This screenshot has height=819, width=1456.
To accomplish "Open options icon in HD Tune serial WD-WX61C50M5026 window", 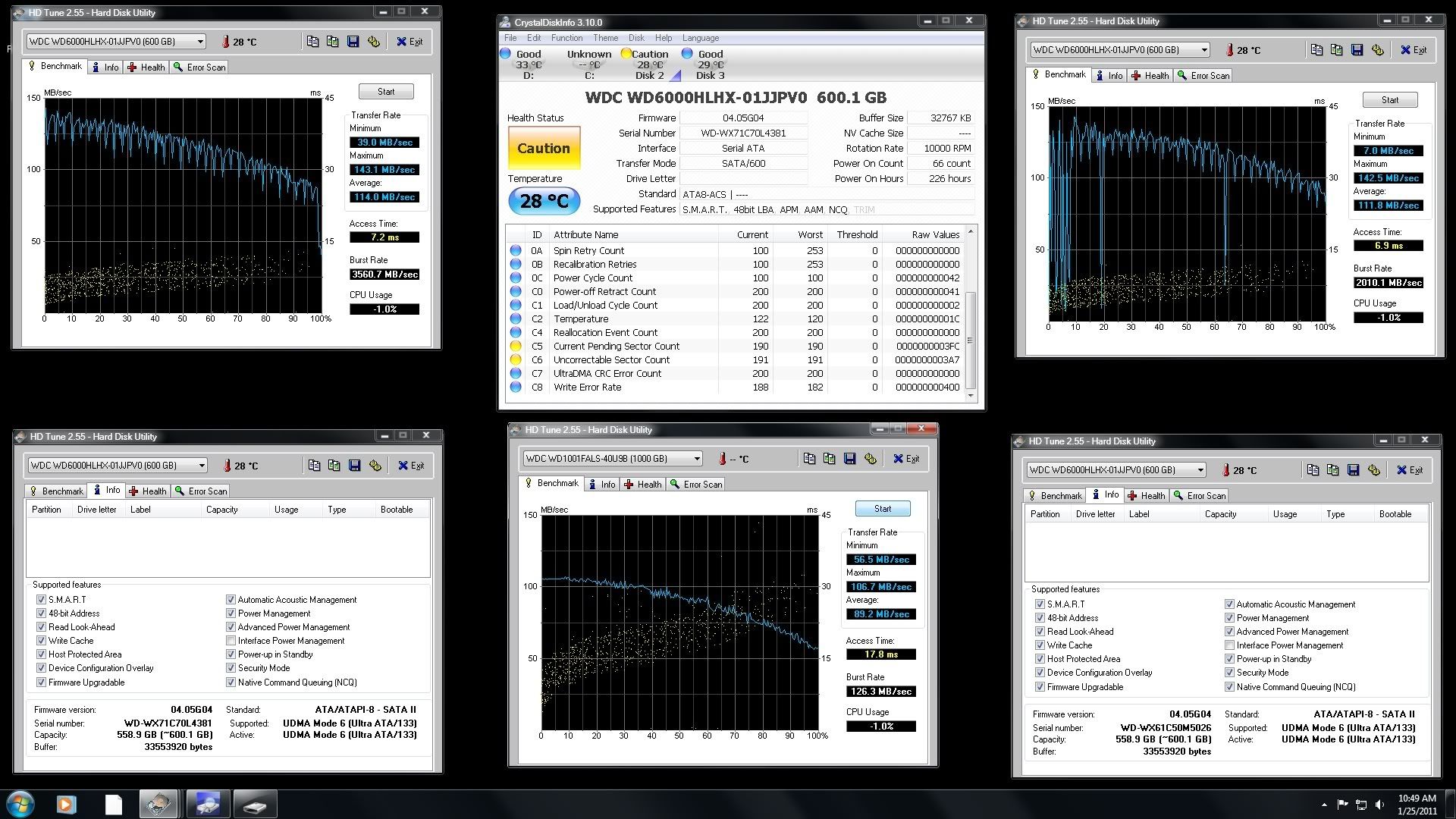I will [1373, 470].
